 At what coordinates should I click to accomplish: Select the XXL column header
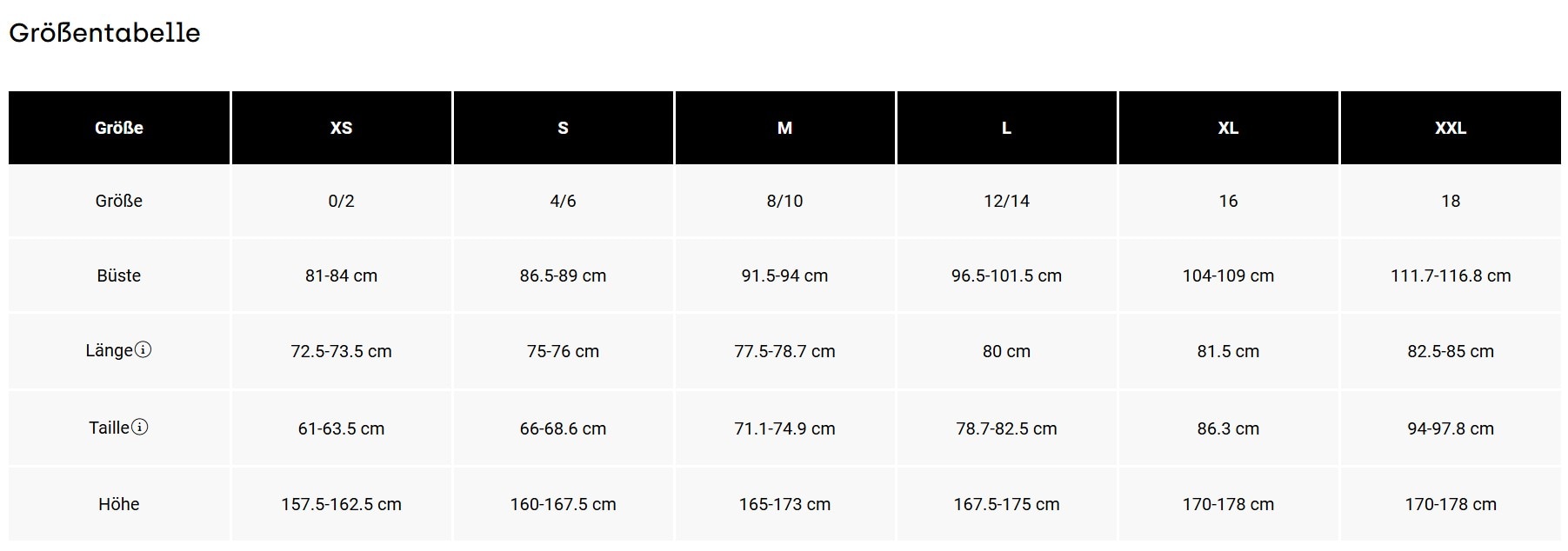[1450, 128]
